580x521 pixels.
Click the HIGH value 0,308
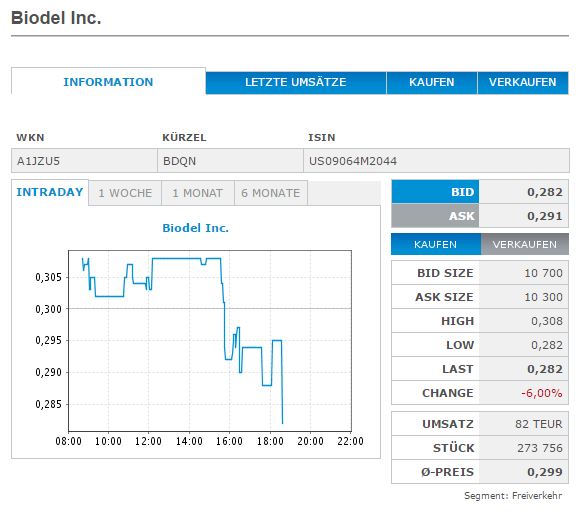pos(547,321)
